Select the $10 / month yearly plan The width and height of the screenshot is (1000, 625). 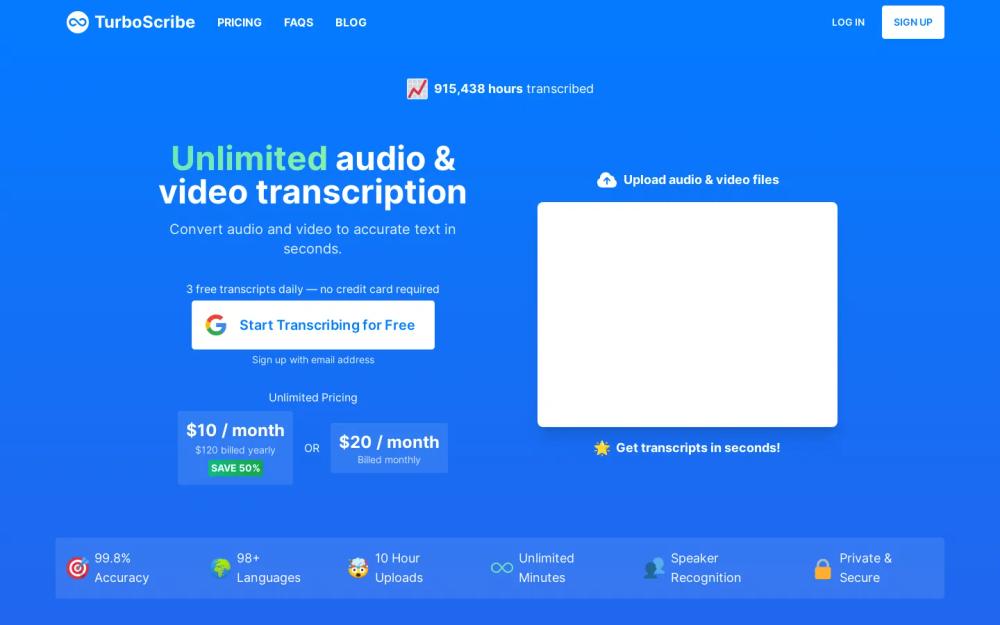pos(235,448)
